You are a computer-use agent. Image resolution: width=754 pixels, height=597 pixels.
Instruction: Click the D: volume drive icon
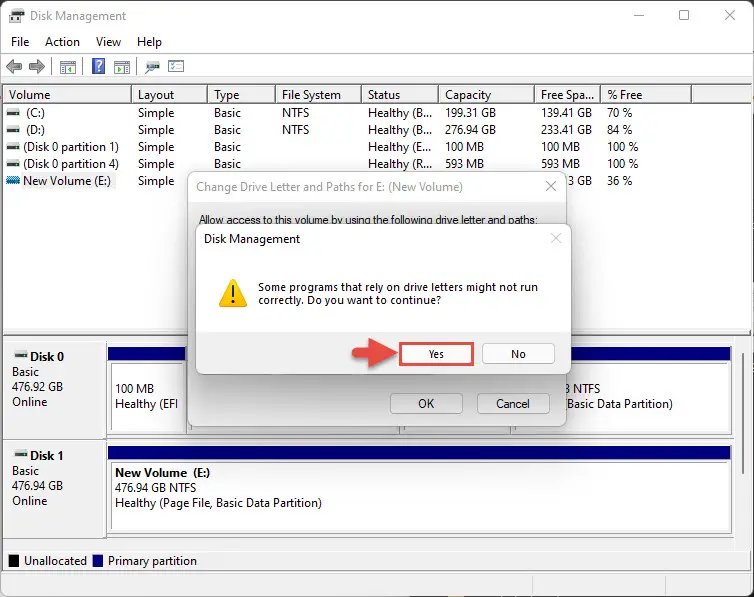pos(13,130)
